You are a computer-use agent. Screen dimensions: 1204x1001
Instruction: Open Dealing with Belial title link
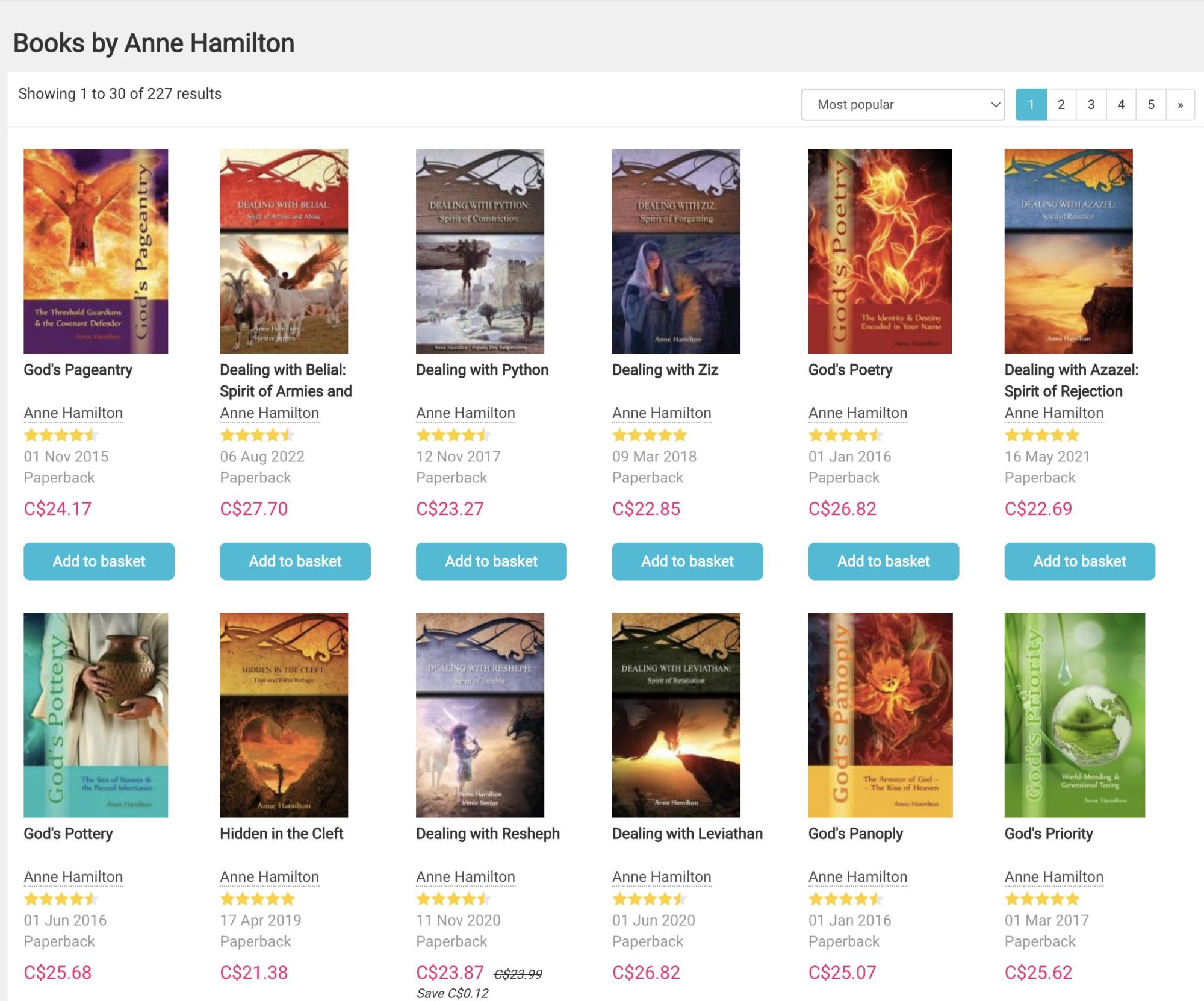point(286,381)
